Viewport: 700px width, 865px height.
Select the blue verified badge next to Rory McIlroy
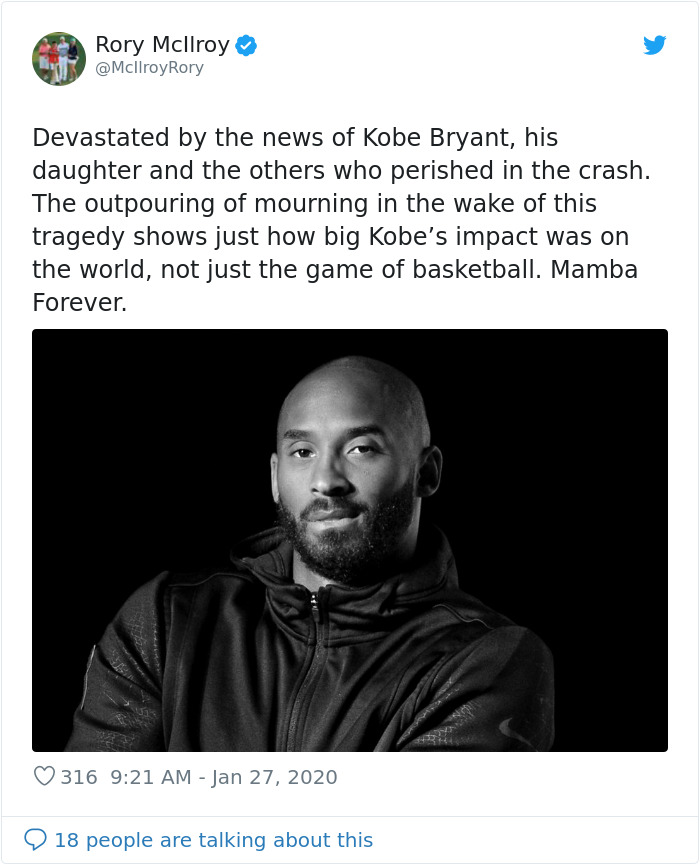(245, 44)
